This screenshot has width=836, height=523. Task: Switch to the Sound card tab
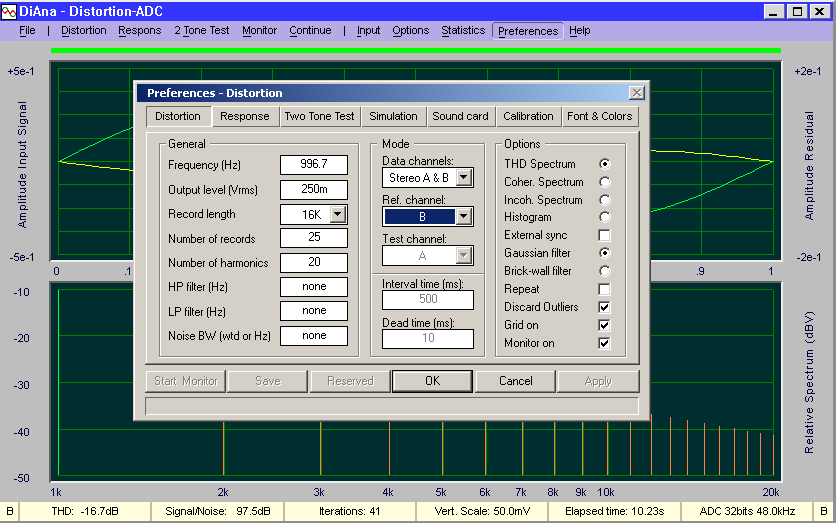460,116
